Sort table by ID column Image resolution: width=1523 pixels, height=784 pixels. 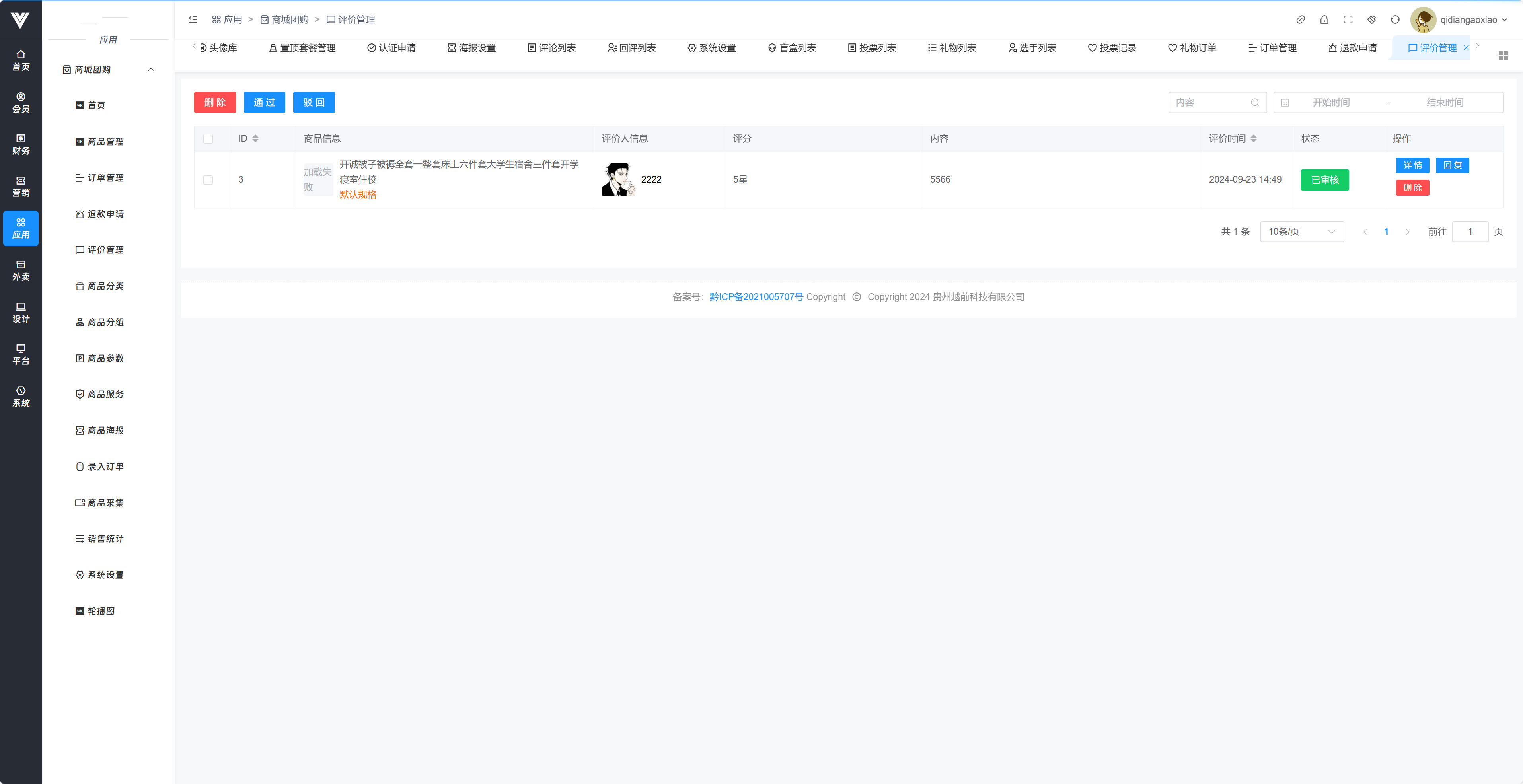tap(255, 138)
